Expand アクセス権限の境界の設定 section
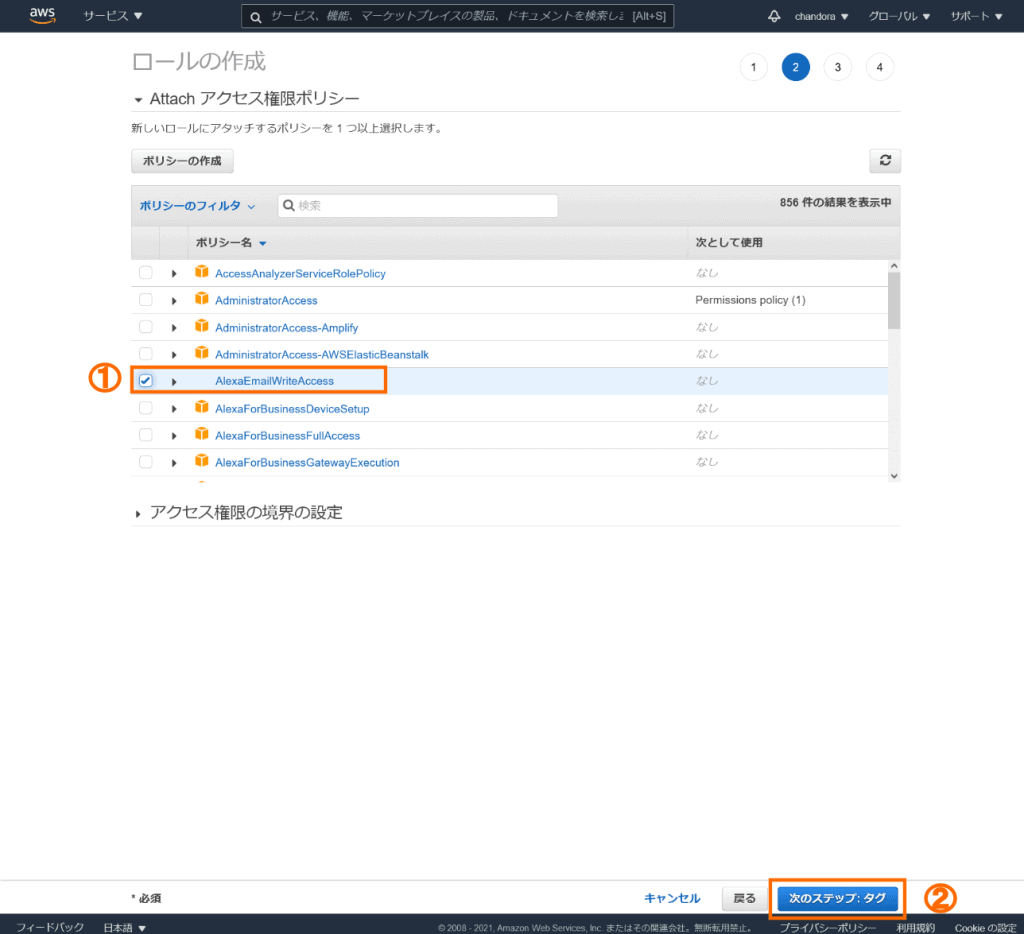1024x934 pixels. tap(138, 514)
